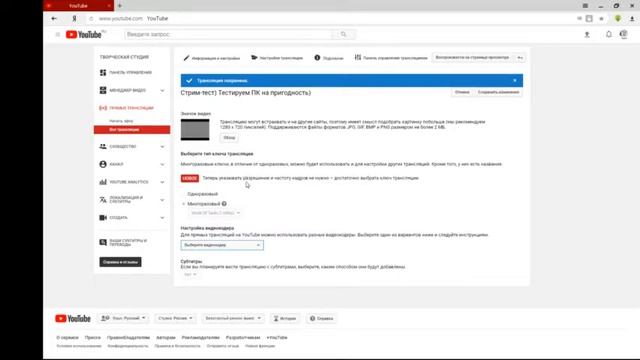The height and width of the screenshot is (360, 640).
Task: Expand Создать sidebar section
Action: 162,218
